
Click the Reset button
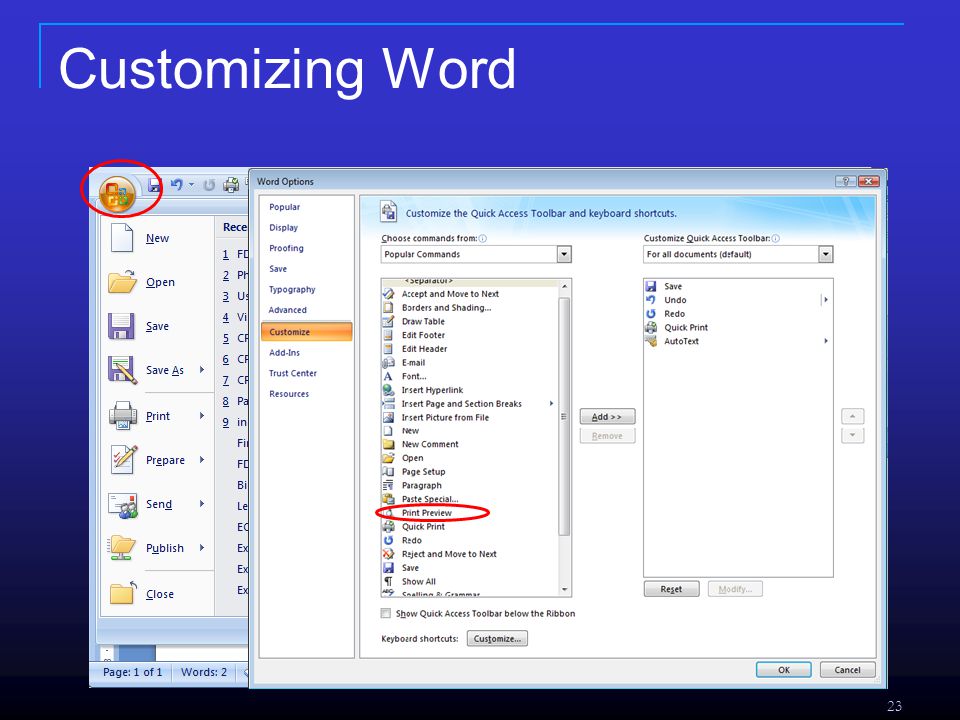(671, 589)
